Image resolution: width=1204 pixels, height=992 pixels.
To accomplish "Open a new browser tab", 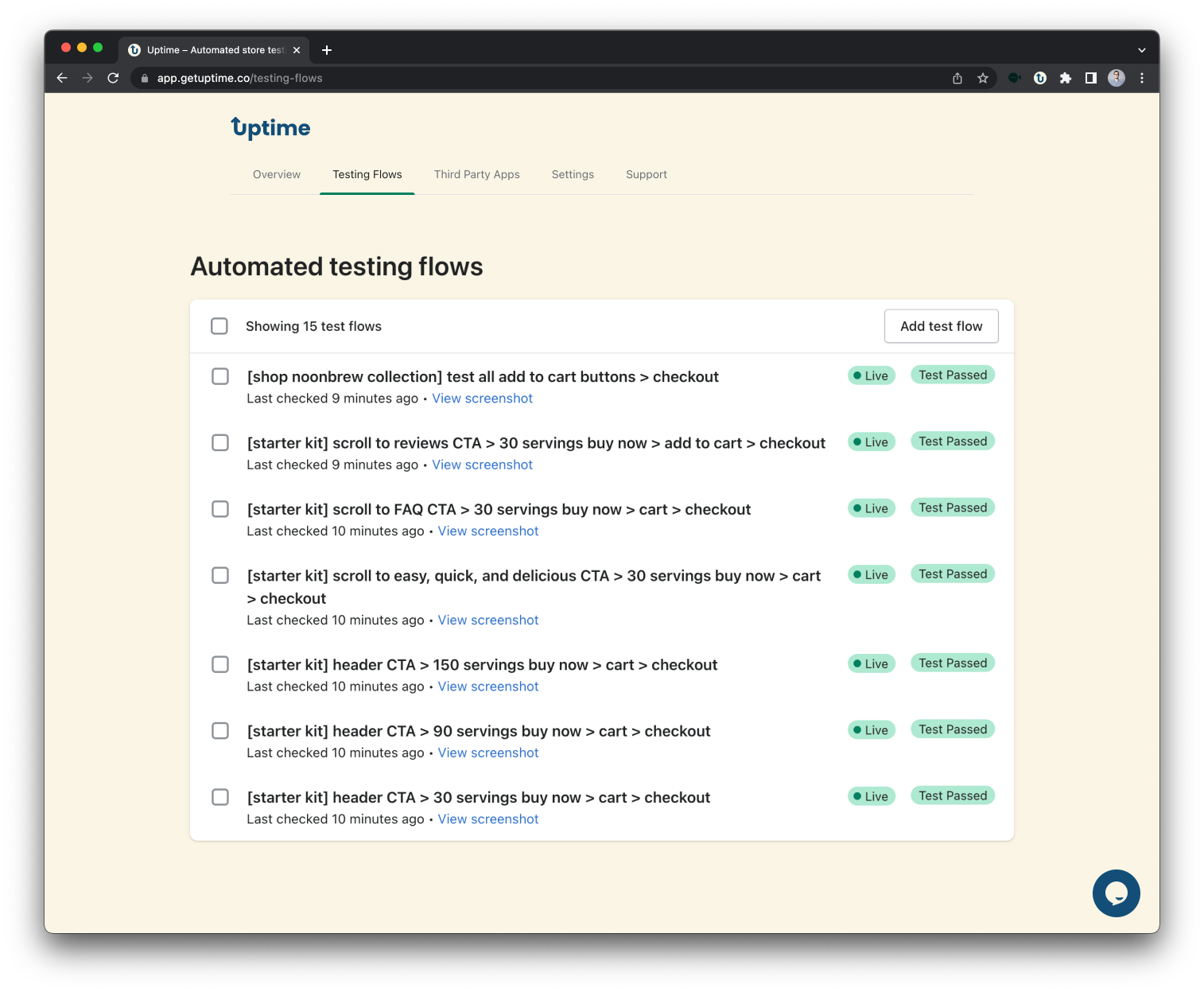I will click(327, 50).
